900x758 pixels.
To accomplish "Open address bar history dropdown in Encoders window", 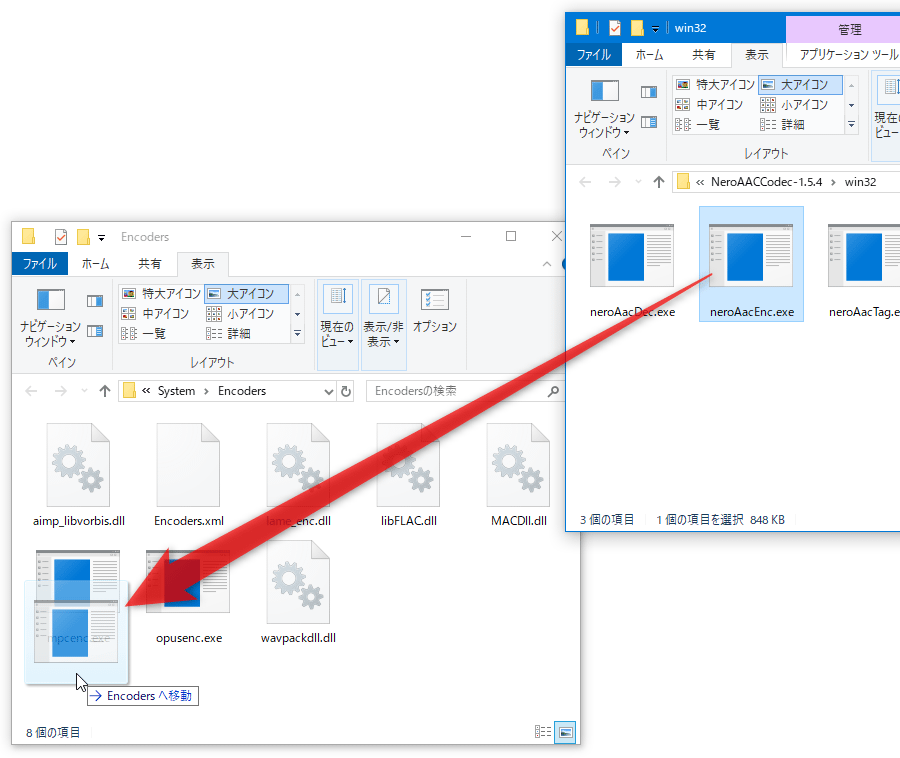I will point(328,391).
